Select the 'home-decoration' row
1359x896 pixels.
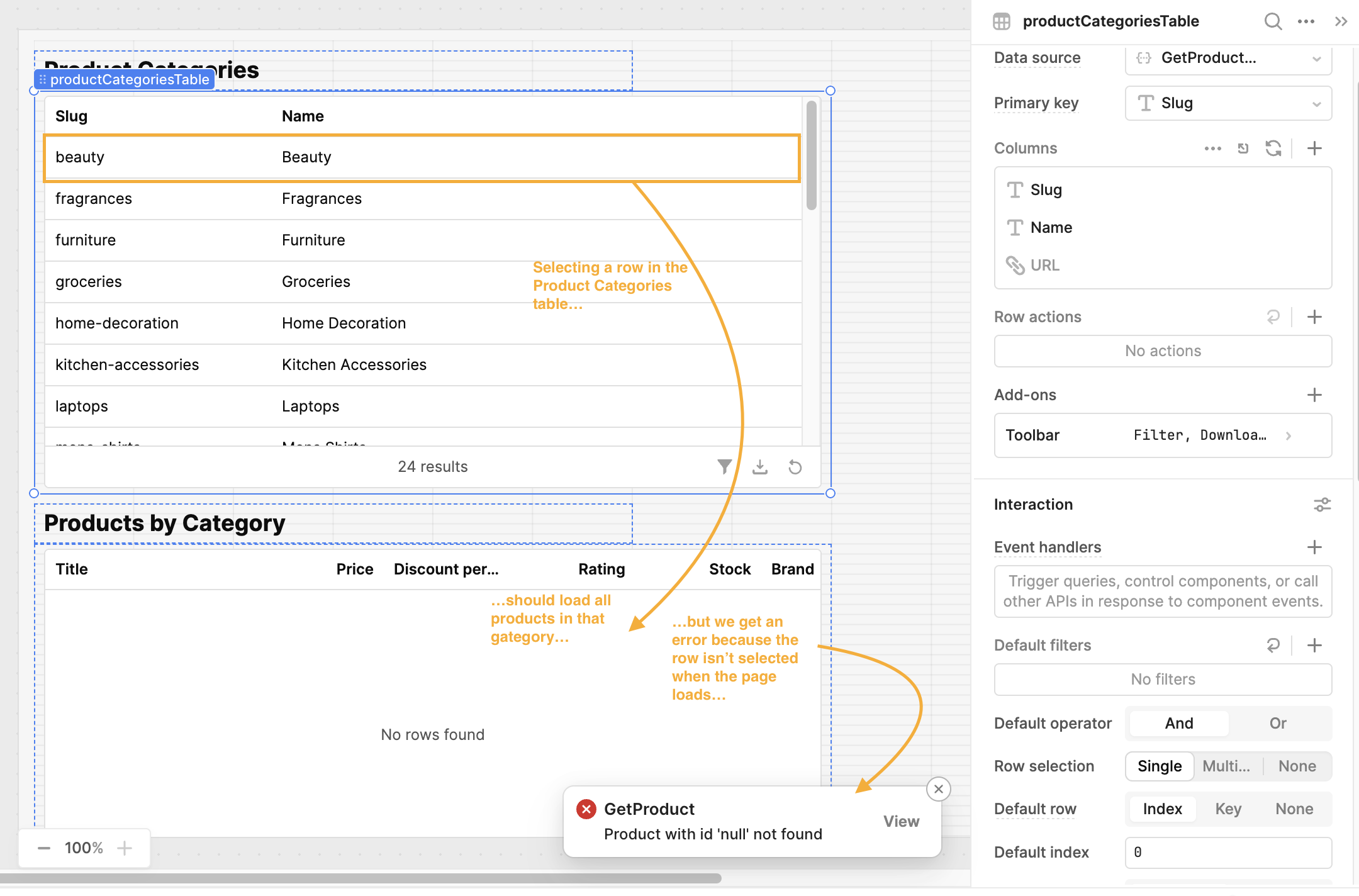[x=423, y=323]
